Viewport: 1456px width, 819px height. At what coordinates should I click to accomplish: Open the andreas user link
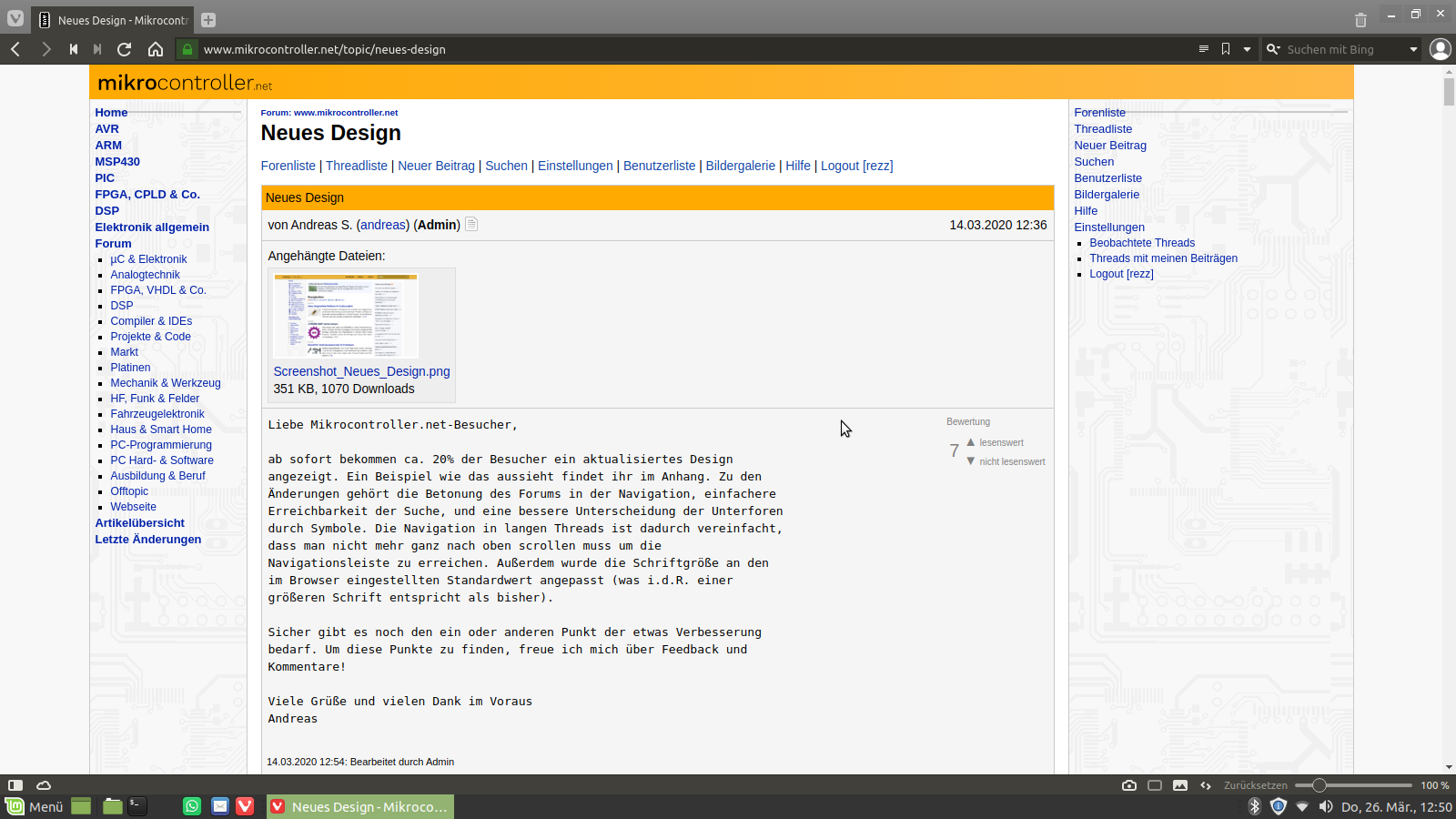click(383, 225)
